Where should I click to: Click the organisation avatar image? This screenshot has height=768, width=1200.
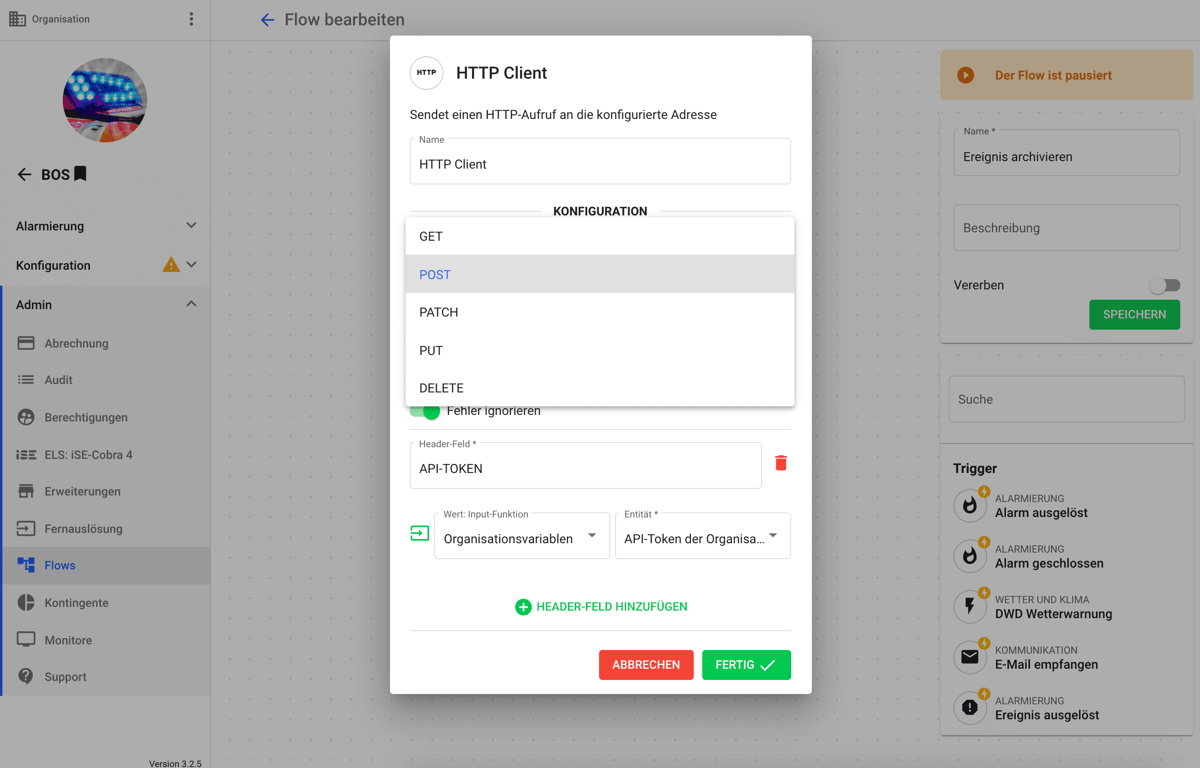(x=105, y=100)
